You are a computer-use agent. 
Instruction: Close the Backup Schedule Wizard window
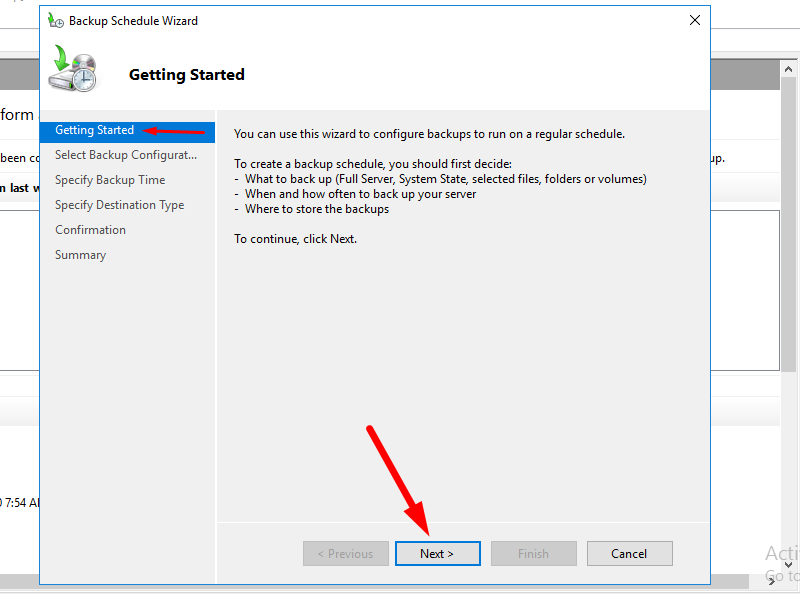click(694, 20)
